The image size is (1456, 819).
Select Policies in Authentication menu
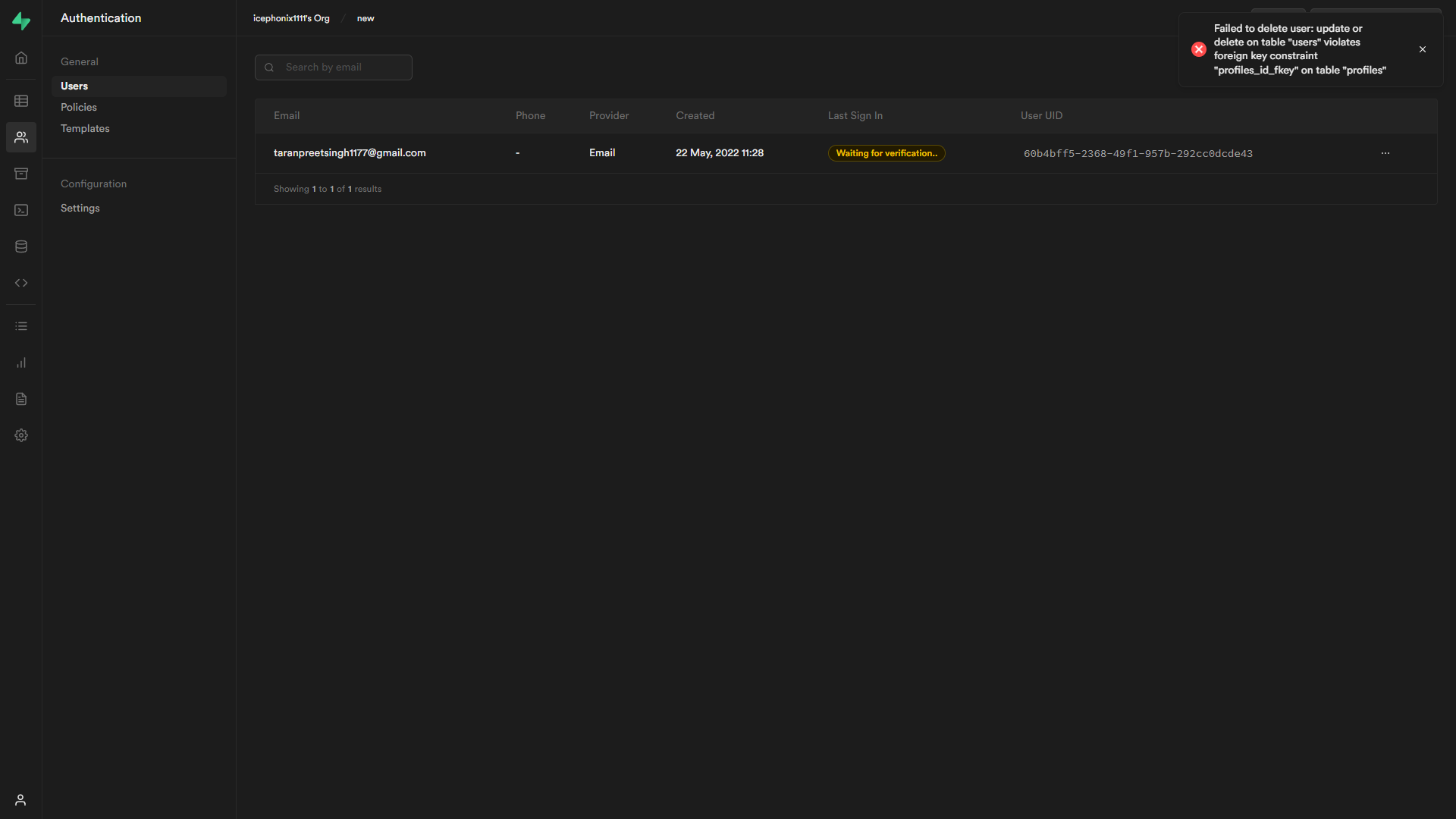[79, 107]
